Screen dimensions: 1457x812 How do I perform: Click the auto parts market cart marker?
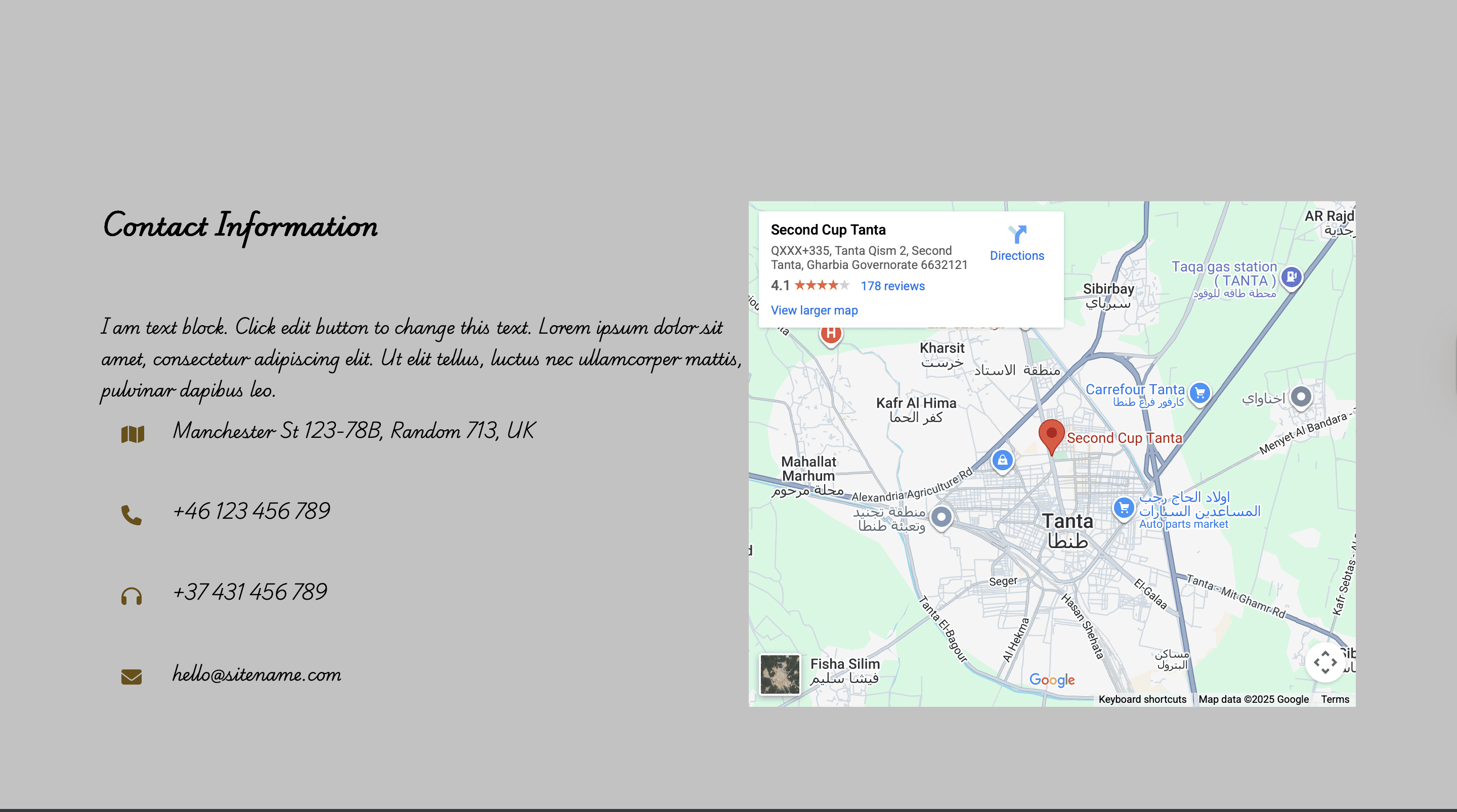pos(1124,508)
